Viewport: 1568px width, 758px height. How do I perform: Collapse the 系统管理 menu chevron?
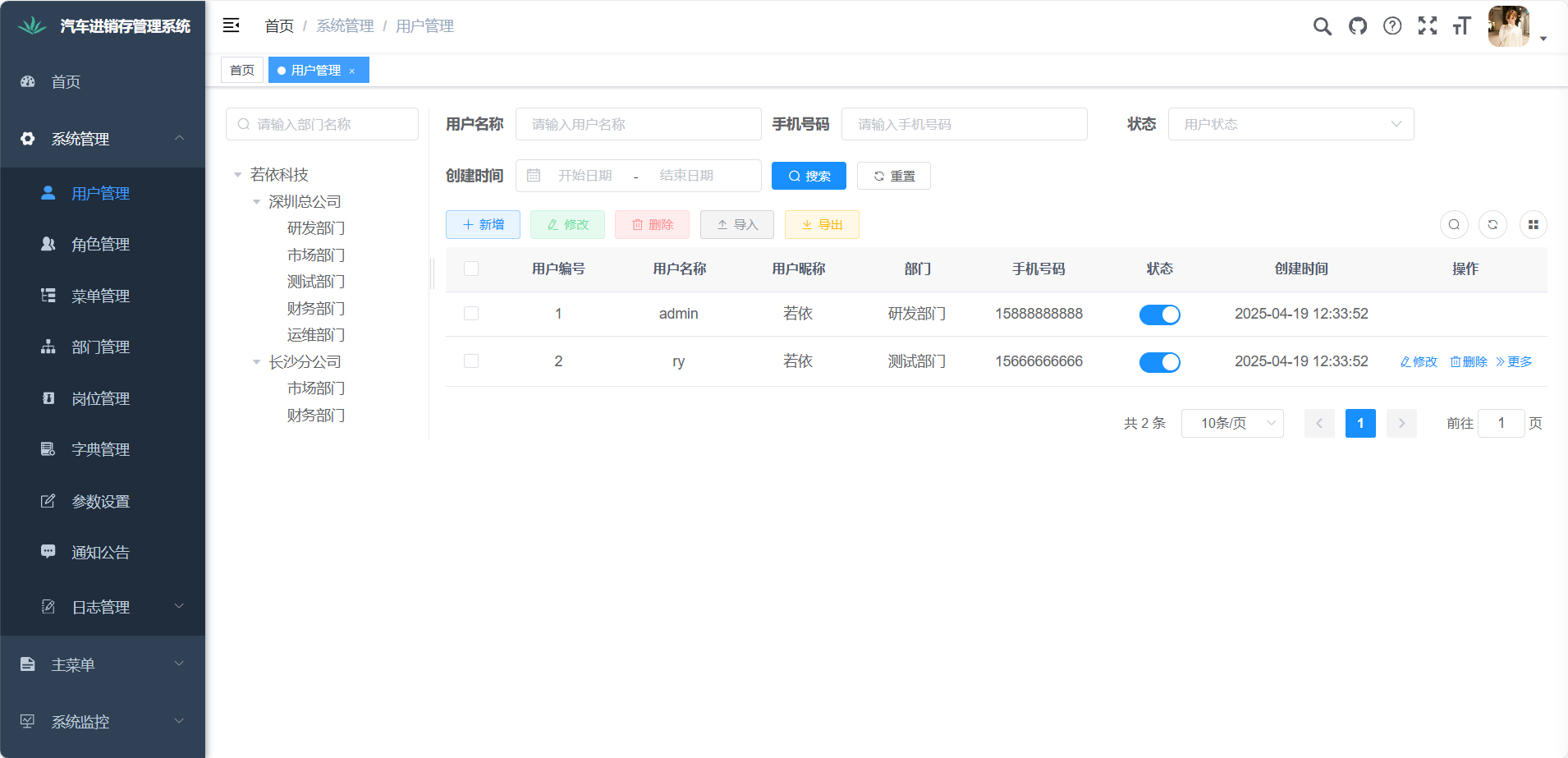tap(179, 138)
